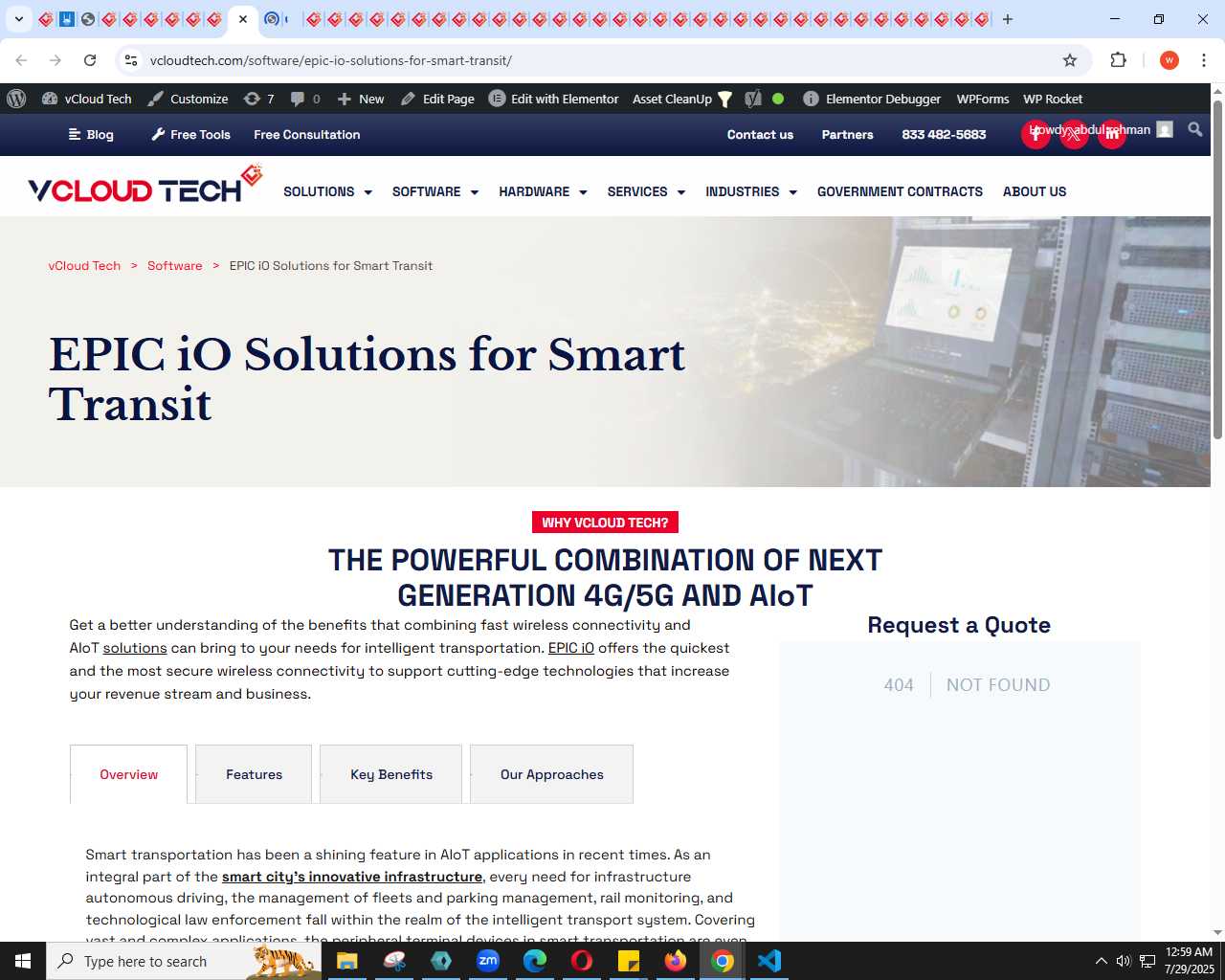Click the vCloud Tech site logo
The width and height of the screenshot is (1225, 980).
pyautogui.click(x=145, y=185)
